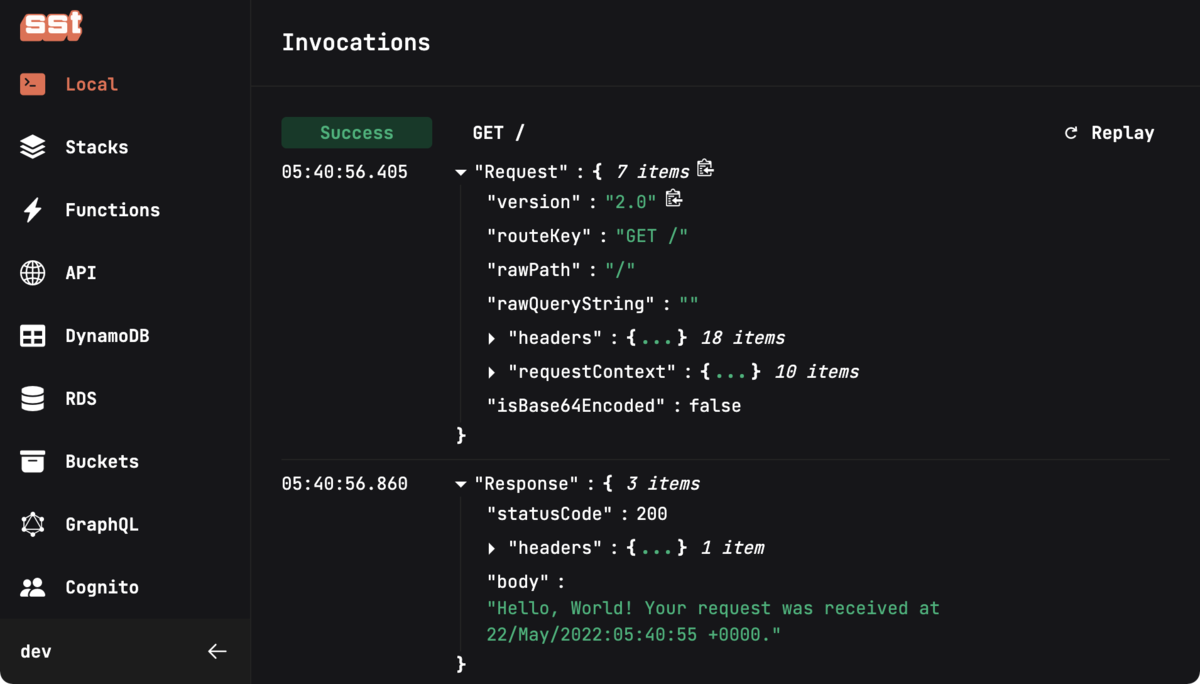Open the Cognito users section
Screen dimensions: 1200x684
click(33, 587)
